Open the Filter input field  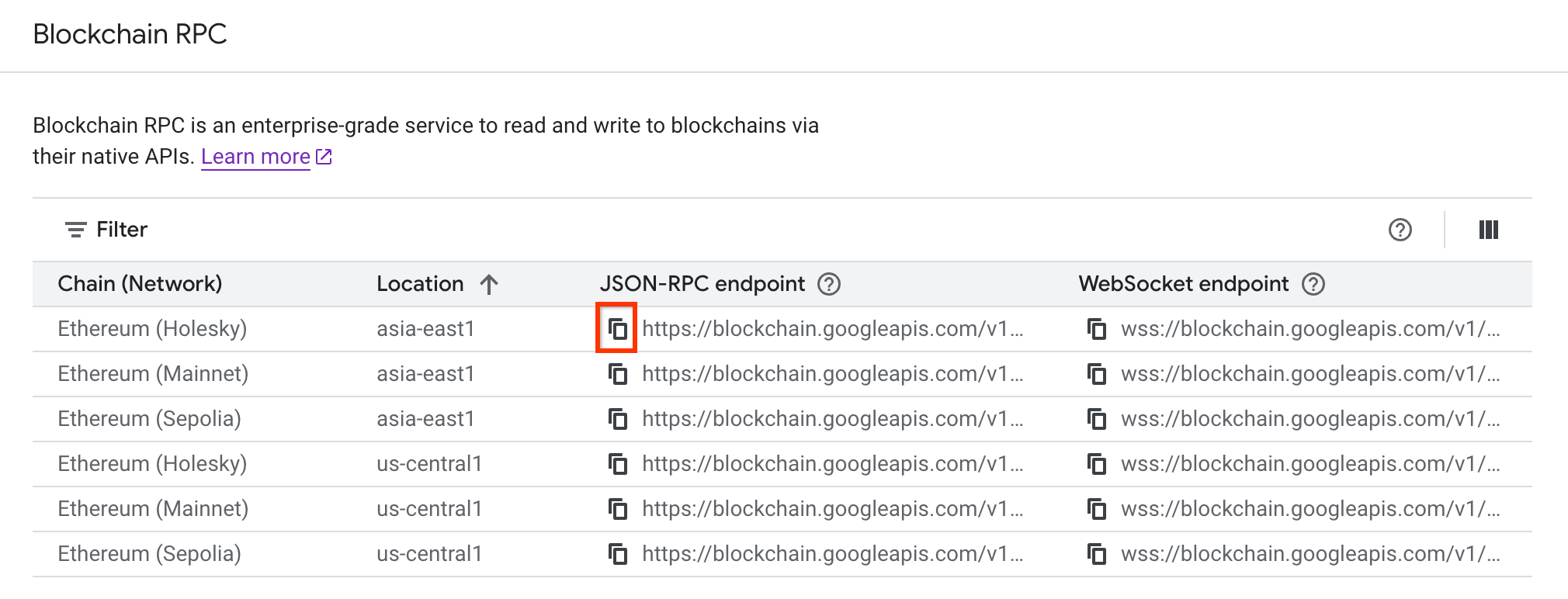[120, 229]
